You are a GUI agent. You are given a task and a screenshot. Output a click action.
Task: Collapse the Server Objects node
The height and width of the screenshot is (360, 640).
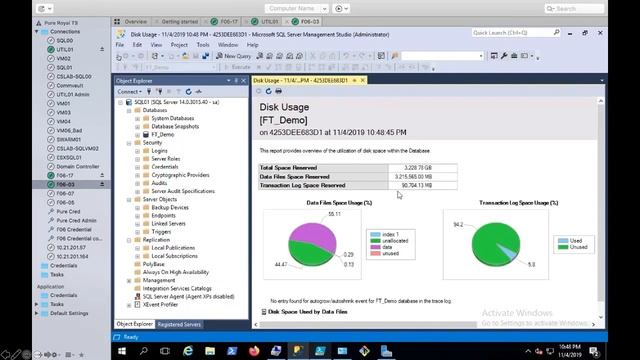129,200
